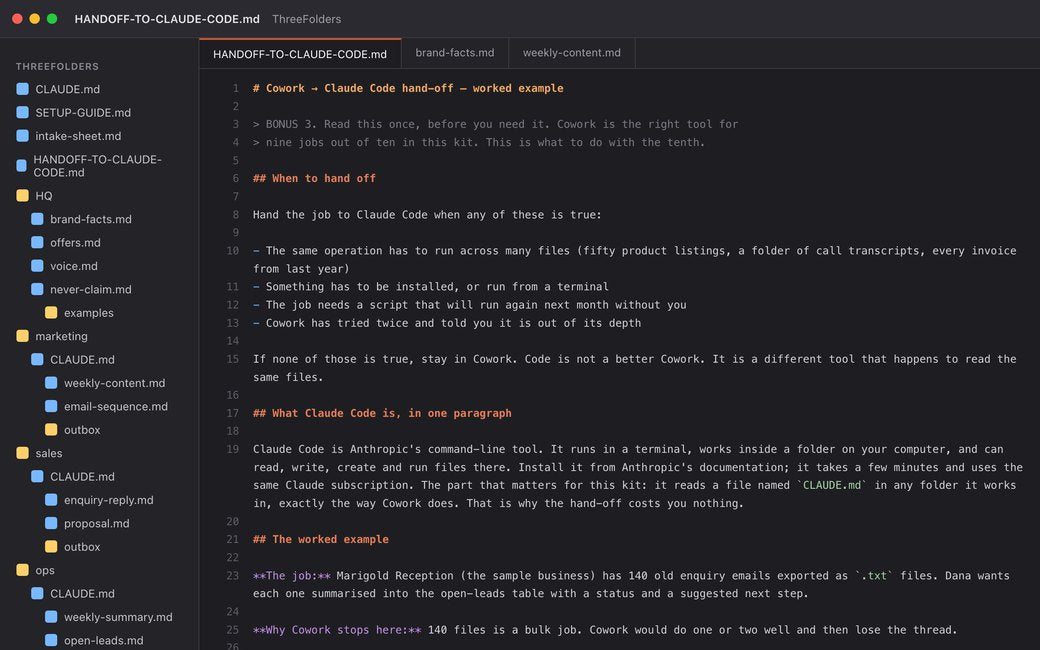The image size is (1040, 650).
Task: Click the inline `CLAUDE.md` code span on line 19
Action: (x=832, y=486)
